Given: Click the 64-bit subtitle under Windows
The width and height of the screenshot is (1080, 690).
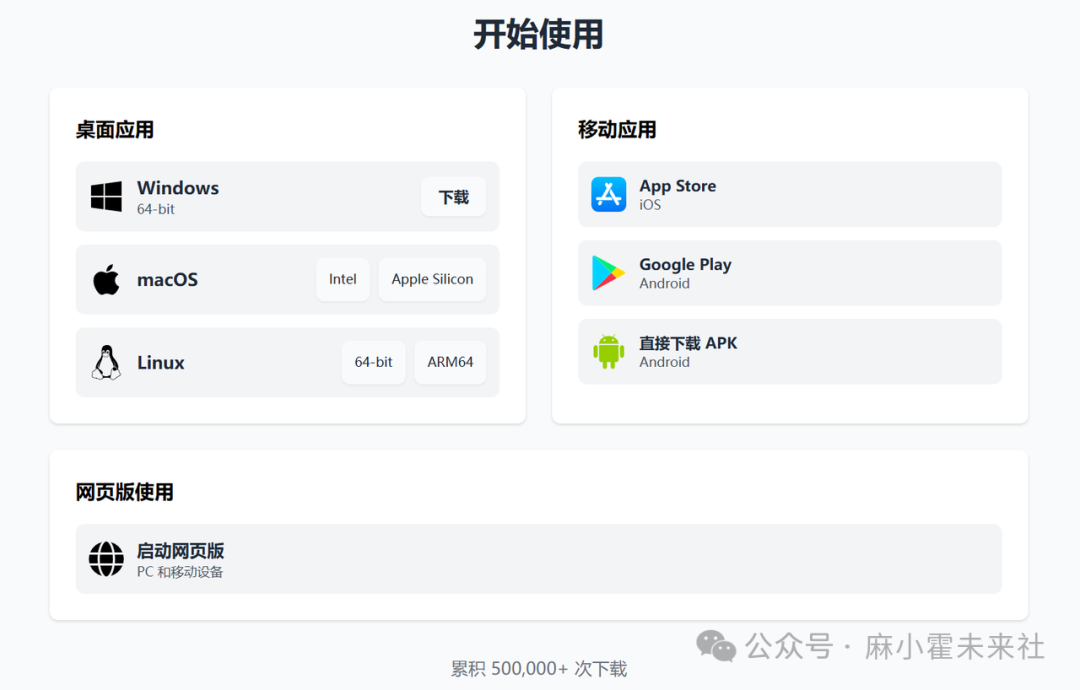Looking at the screenshot, I should click(x=156, y=209).
